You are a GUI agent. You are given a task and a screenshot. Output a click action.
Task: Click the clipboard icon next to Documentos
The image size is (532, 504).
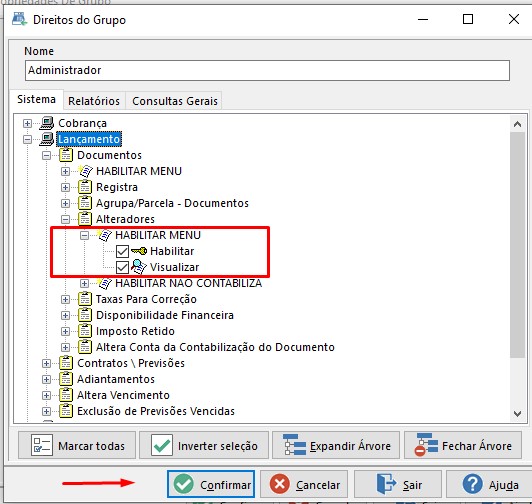pos(66,155)
